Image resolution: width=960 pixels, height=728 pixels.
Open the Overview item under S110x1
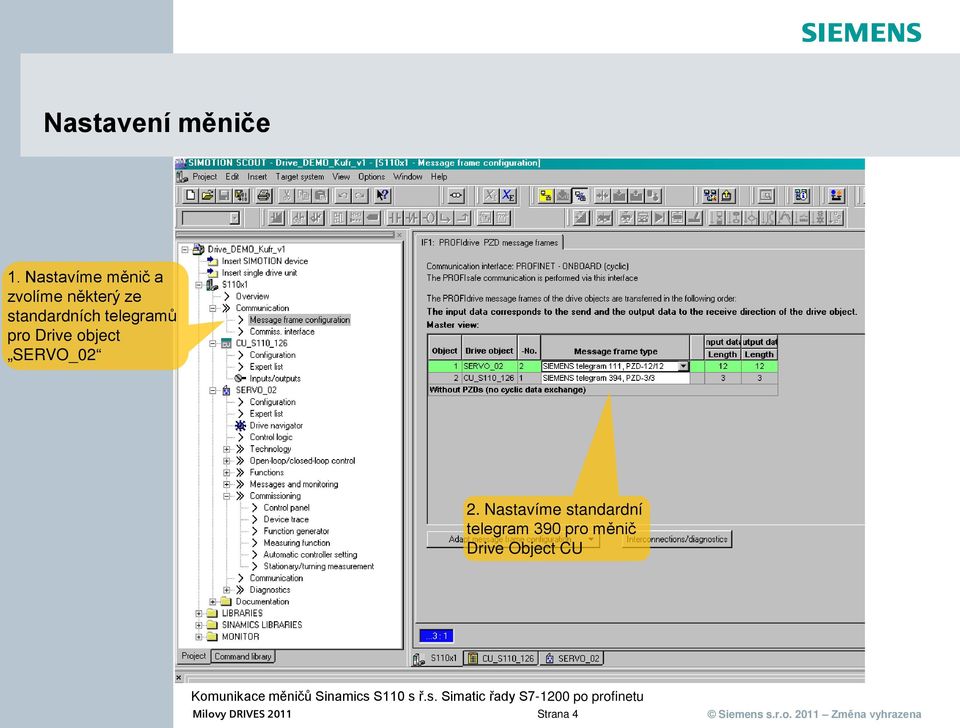tap(252, 296)
